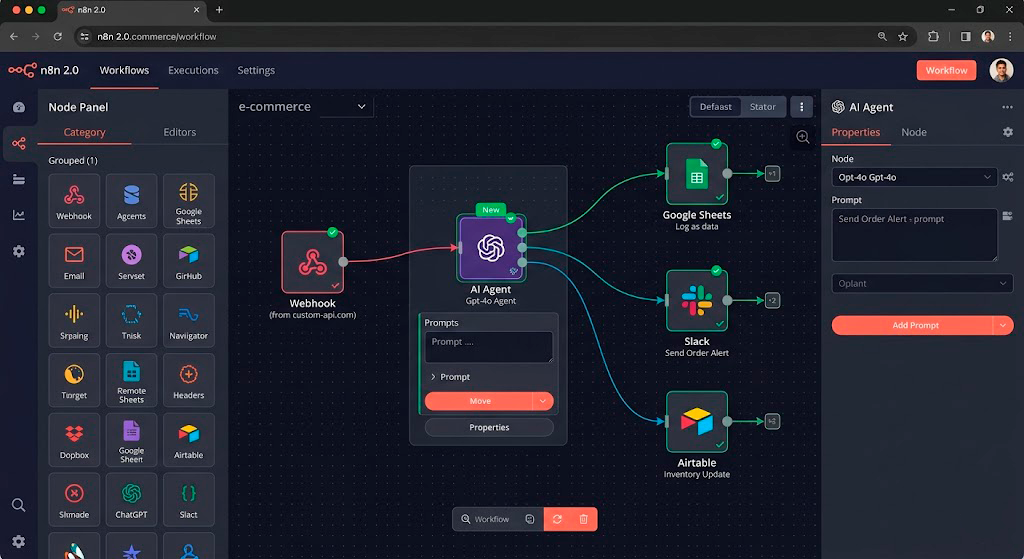The width and height of the screenshot is (1024, 559).
Task: Open AI Agent panel ellipsis menu
Action: pyautogui.click(x=1007, y=107)
